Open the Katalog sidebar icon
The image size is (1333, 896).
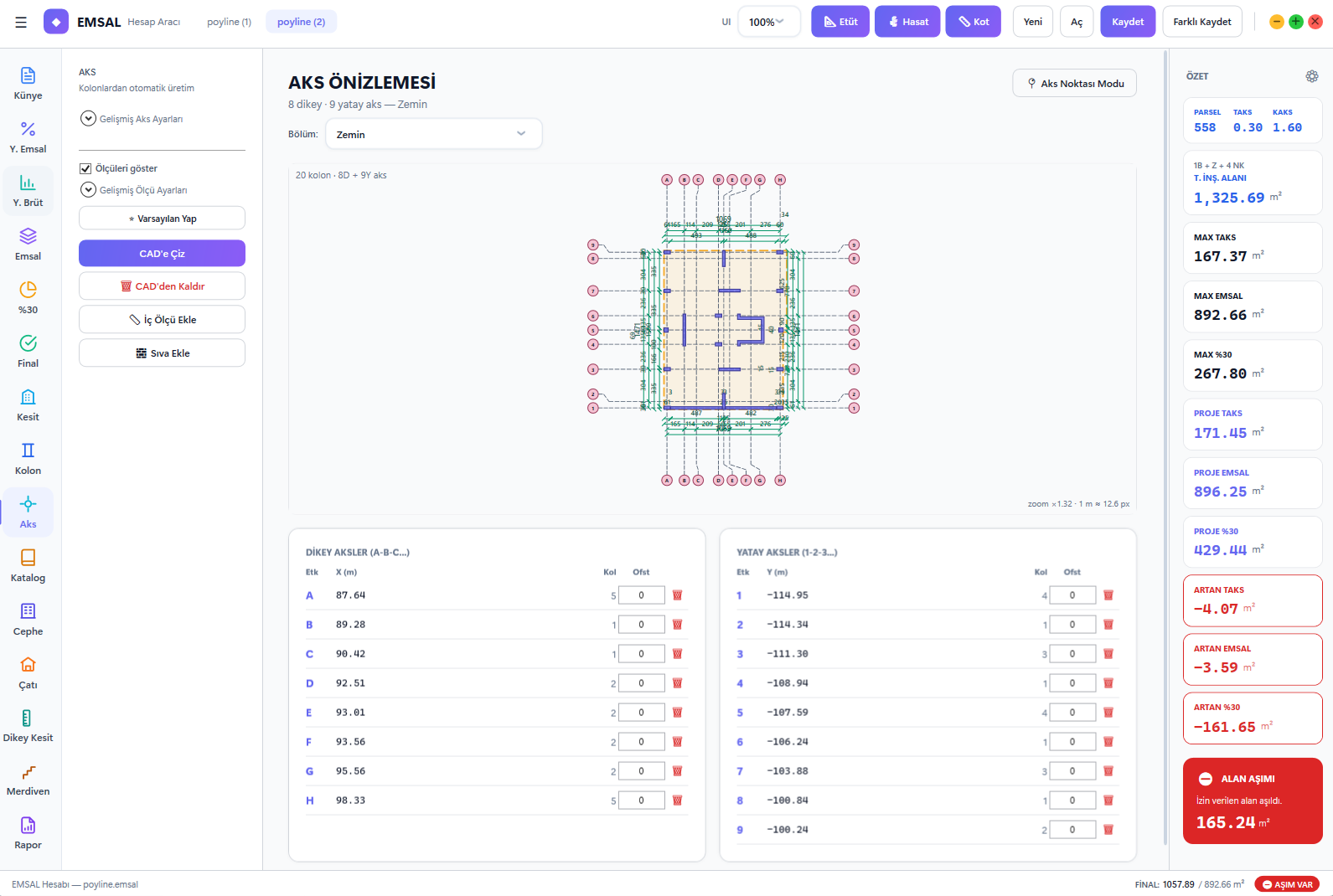tap(28, 566)
